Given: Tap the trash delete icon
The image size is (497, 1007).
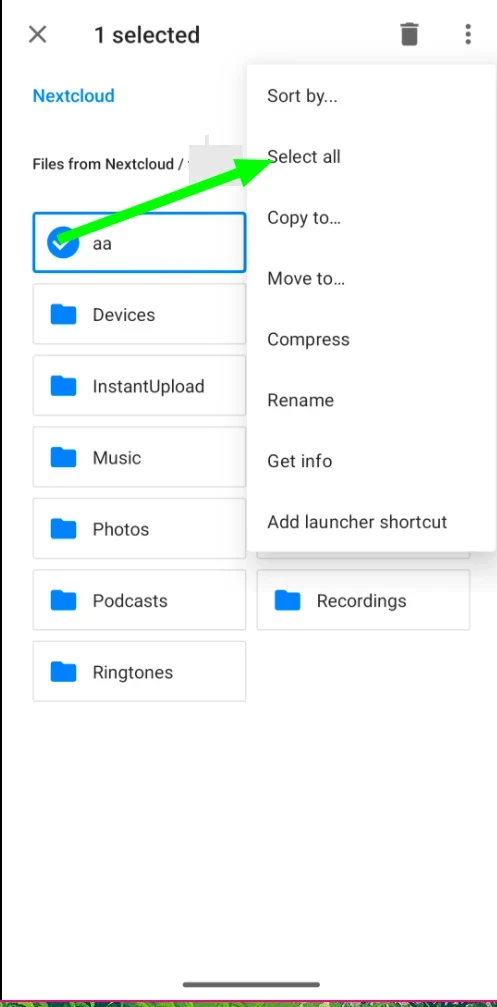Looking at the screenshot, I should pos(409,34).
